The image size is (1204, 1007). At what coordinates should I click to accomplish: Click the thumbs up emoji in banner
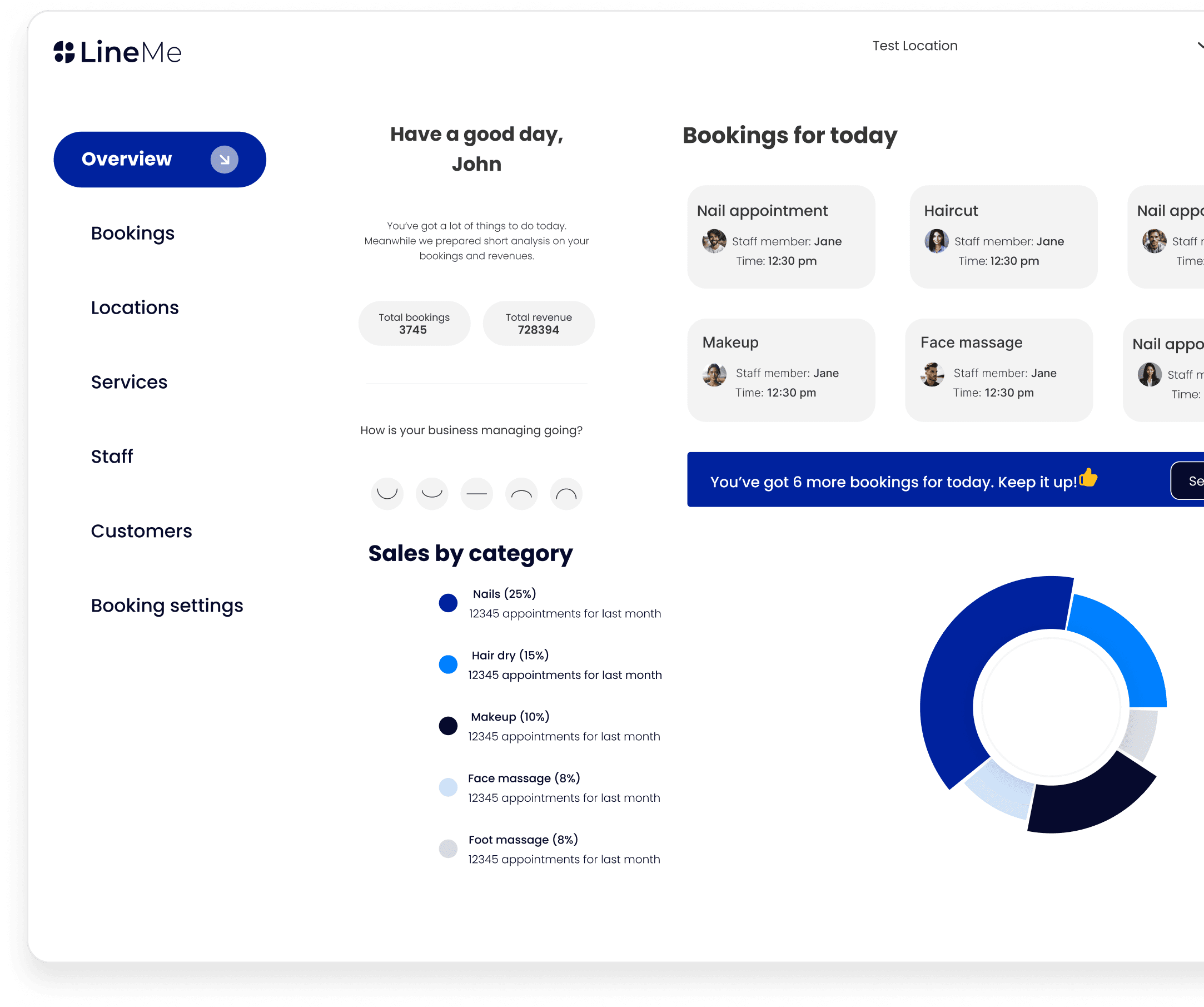click(1088, 478)
